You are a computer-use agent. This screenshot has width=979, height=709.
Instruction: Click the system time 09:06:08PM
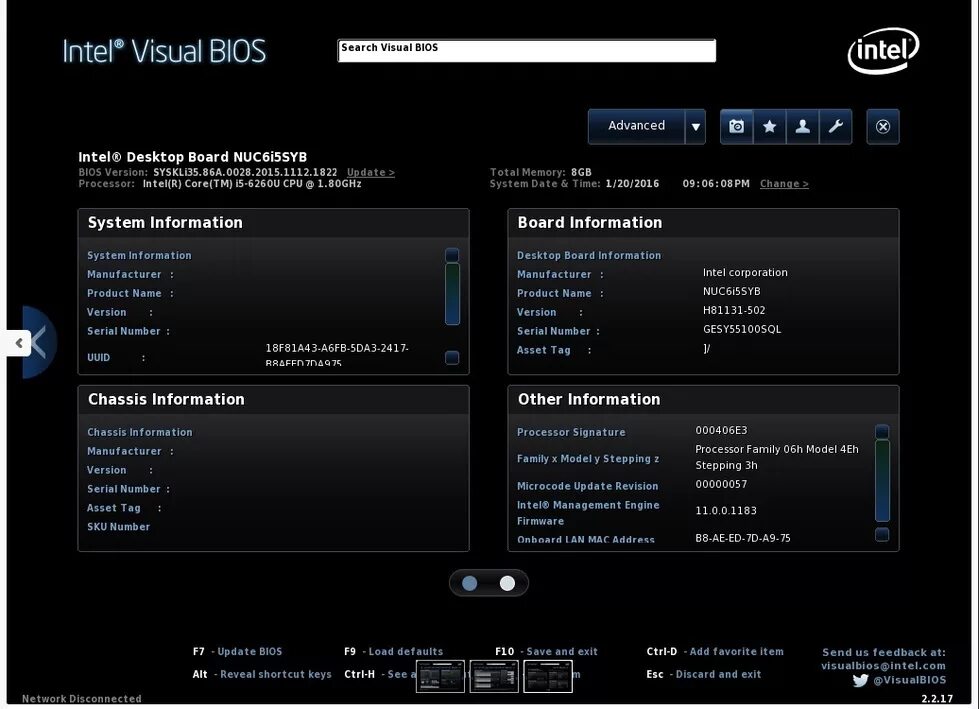[716, 183]
